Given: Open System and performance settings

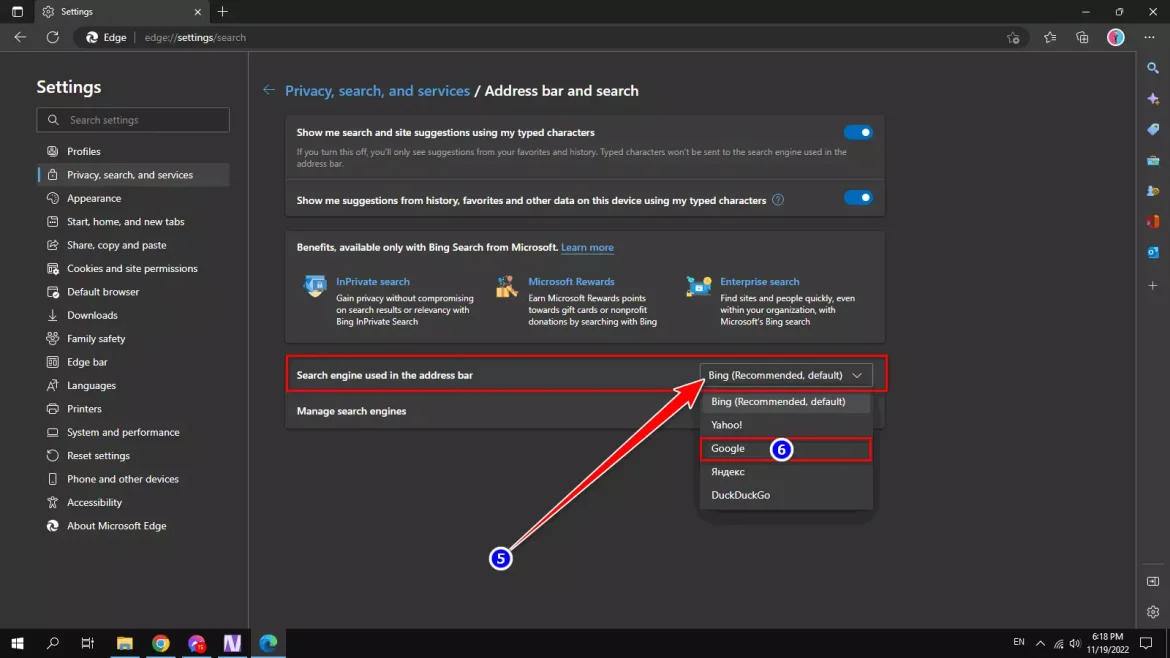Looking at the screenshot, I should (134, 433).
